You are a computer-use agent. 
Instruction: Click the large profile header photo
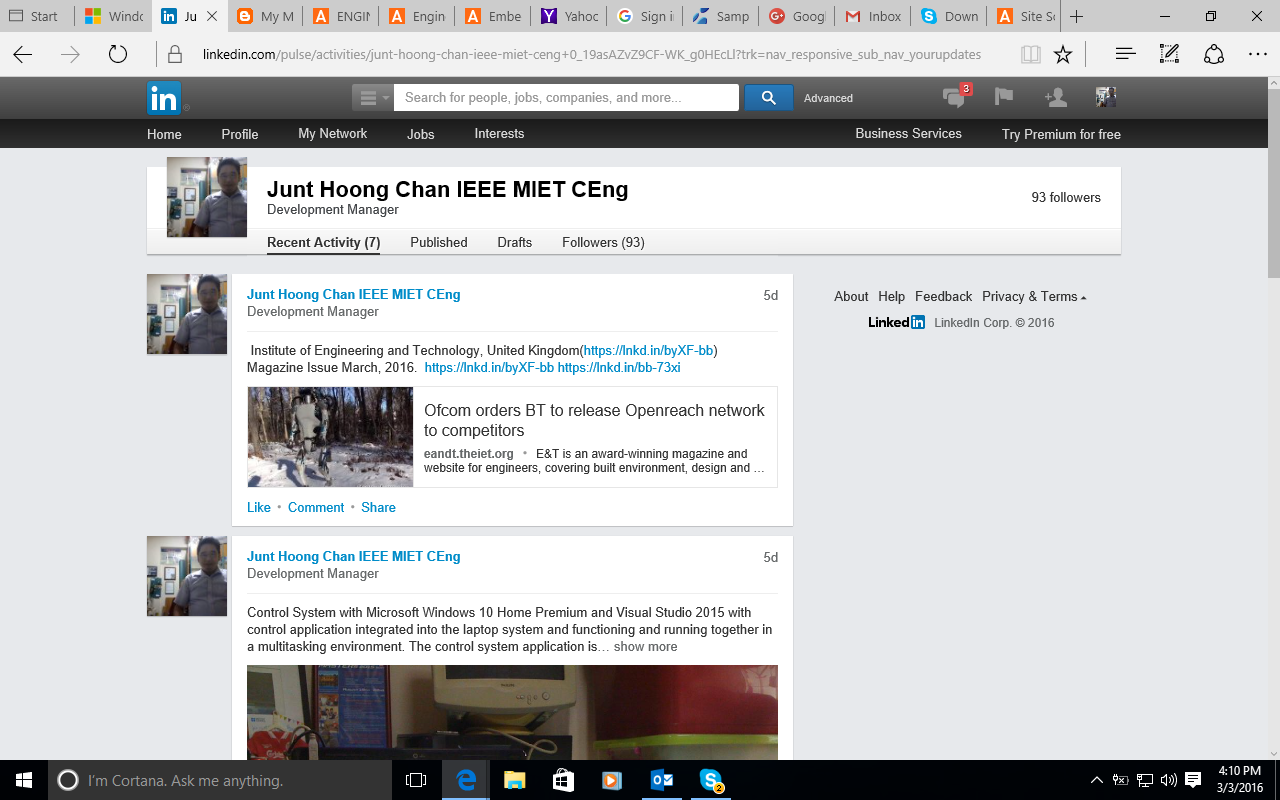coord(207,197)
